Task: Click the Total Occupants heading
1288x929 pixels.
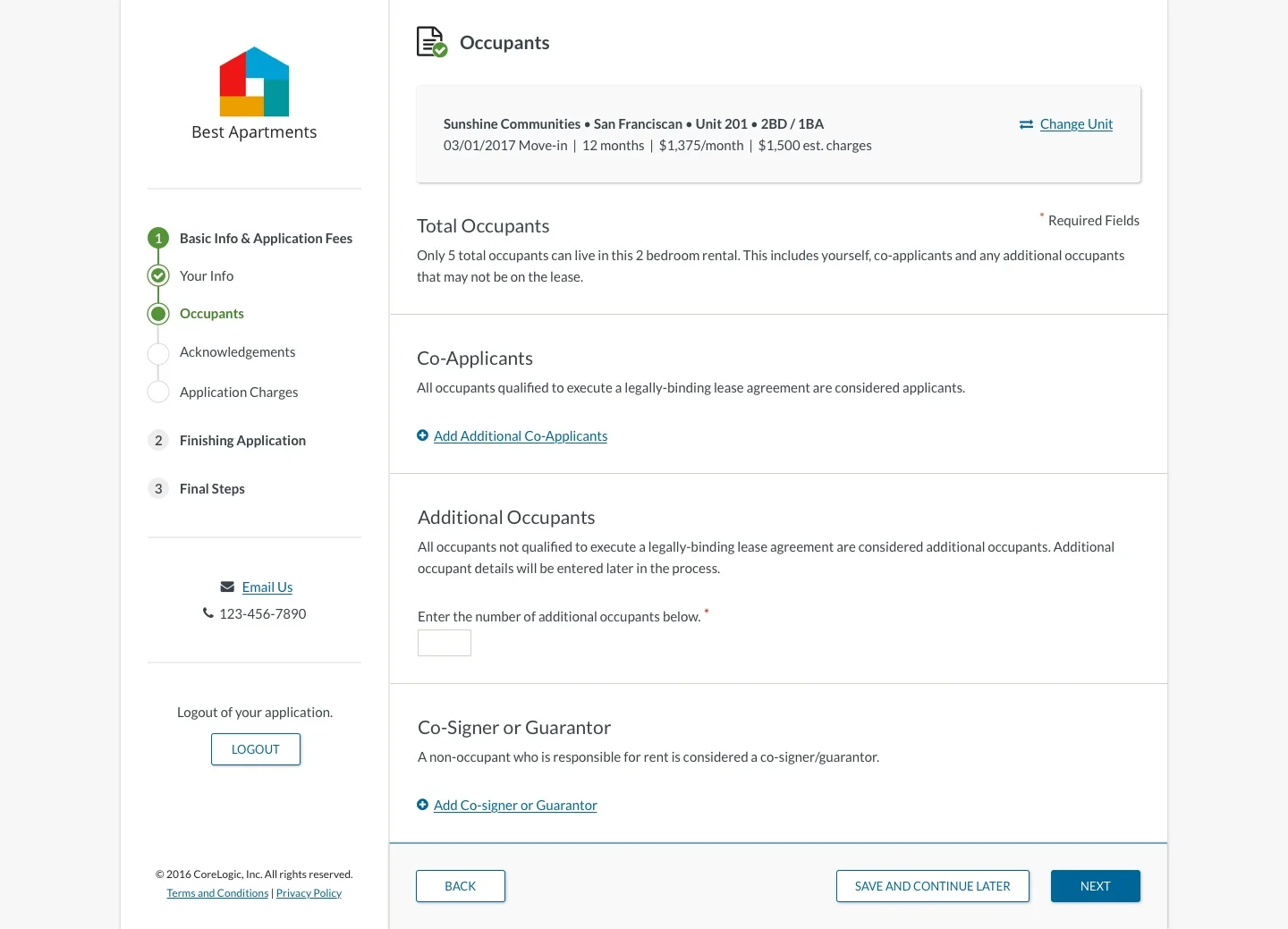Action: [483, 226]
